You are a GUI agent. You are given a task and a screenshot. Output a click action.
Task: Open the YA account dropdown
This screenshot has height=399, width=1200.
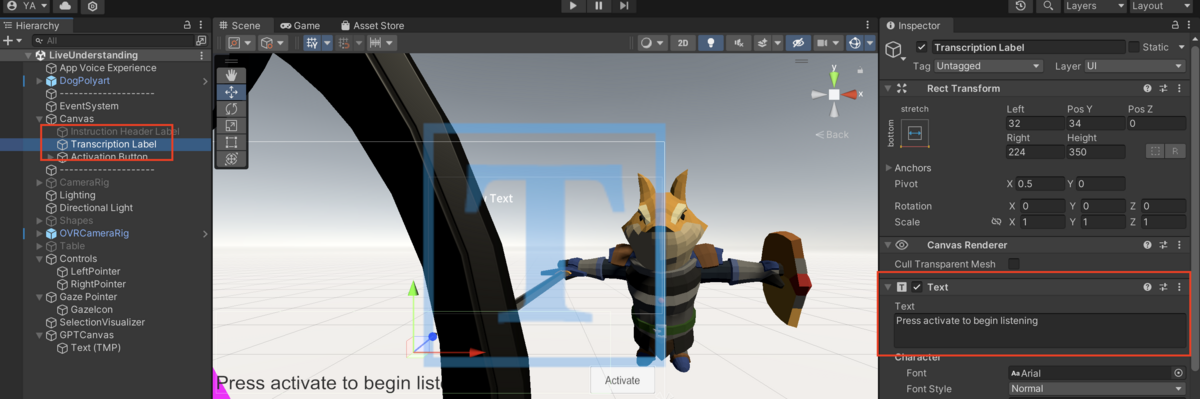click(x=27, y=6)
